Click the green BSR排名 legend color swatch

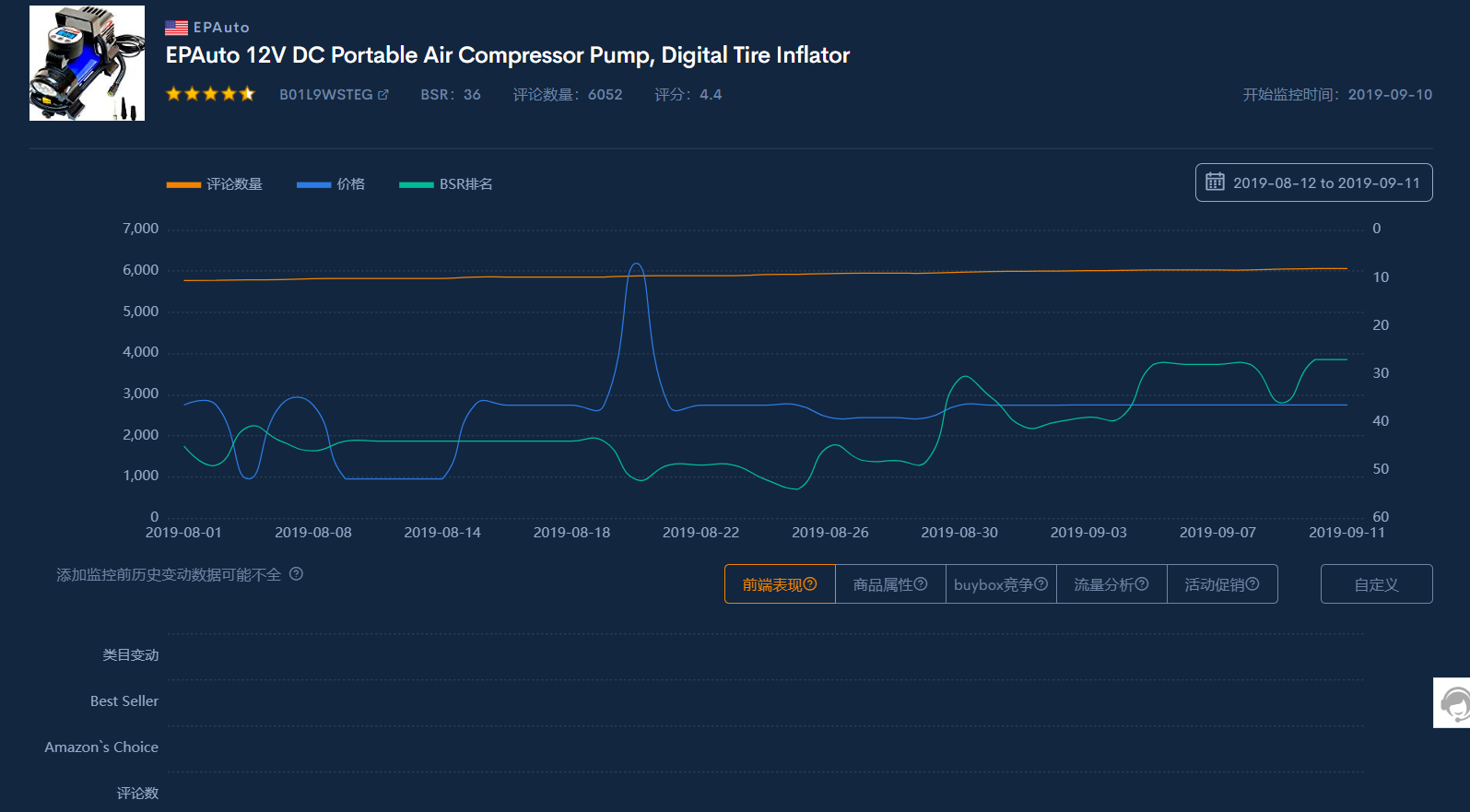[417, 184]
